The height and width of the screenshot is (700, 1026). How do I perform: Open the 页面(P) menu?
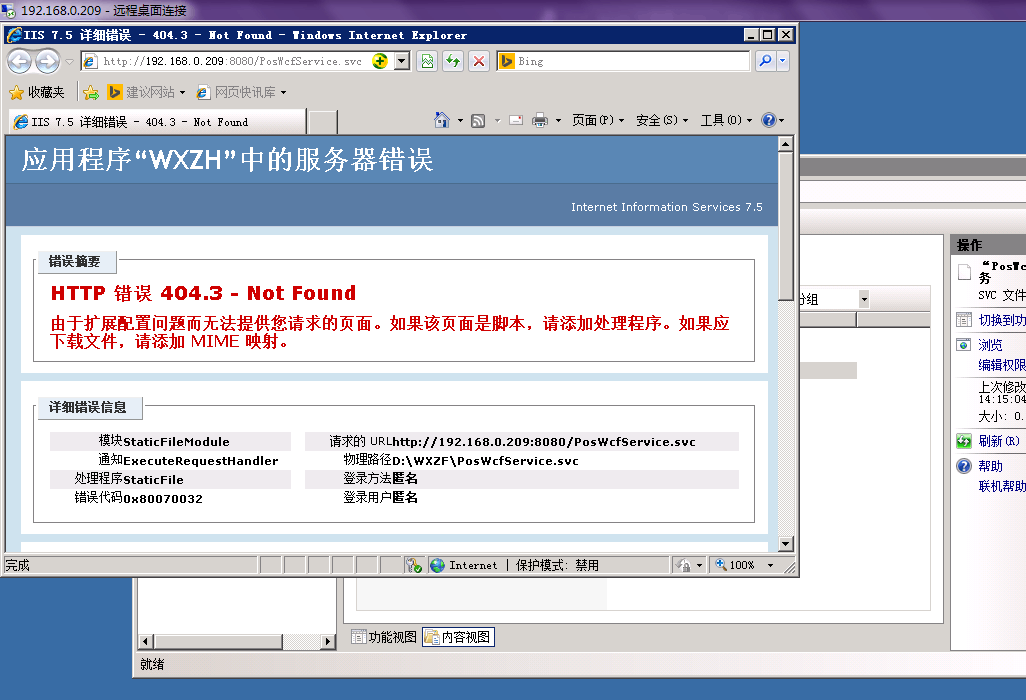click(598, 120)
